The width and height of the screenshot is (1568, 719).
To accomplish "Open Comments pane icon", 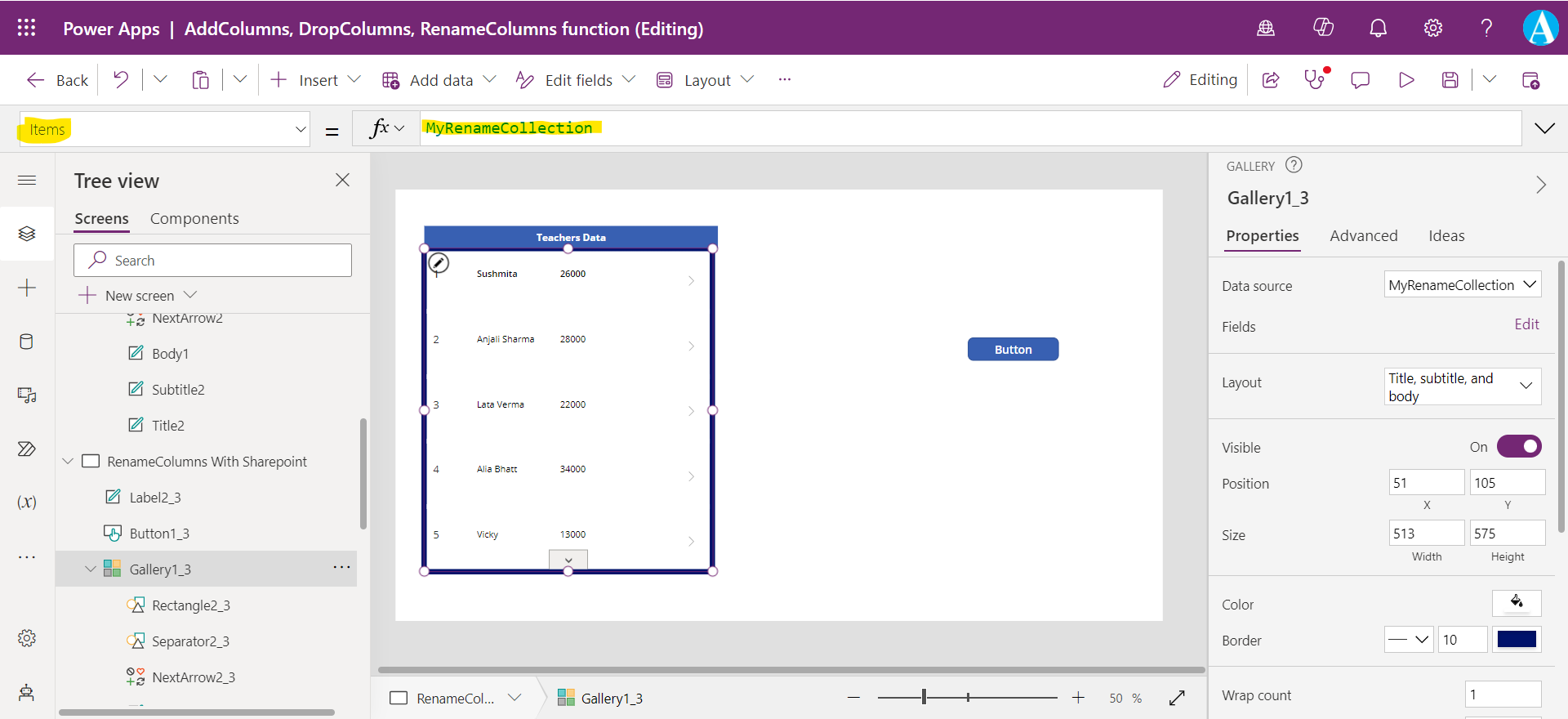I will 1360,80.
